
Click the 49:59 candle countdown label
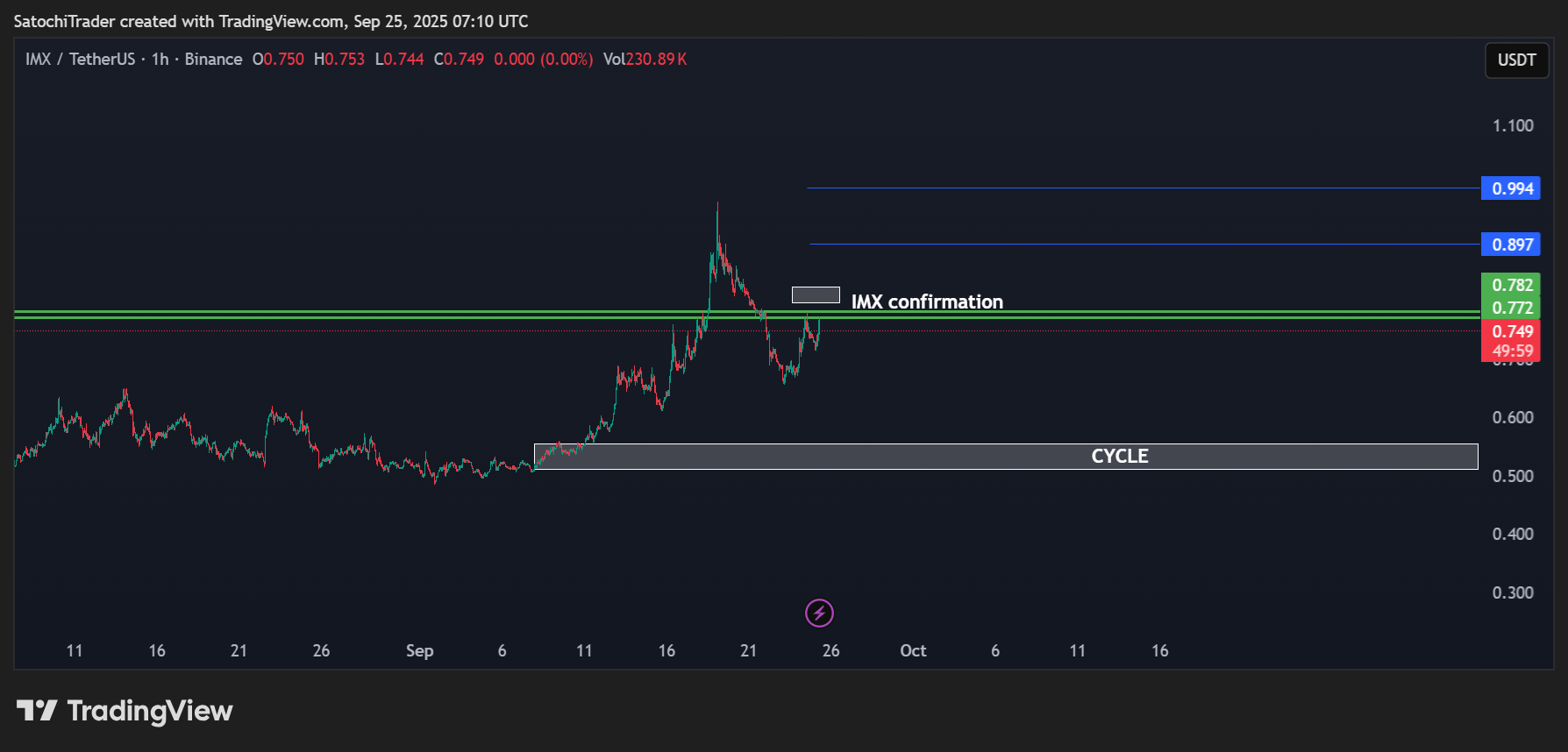1510,351
